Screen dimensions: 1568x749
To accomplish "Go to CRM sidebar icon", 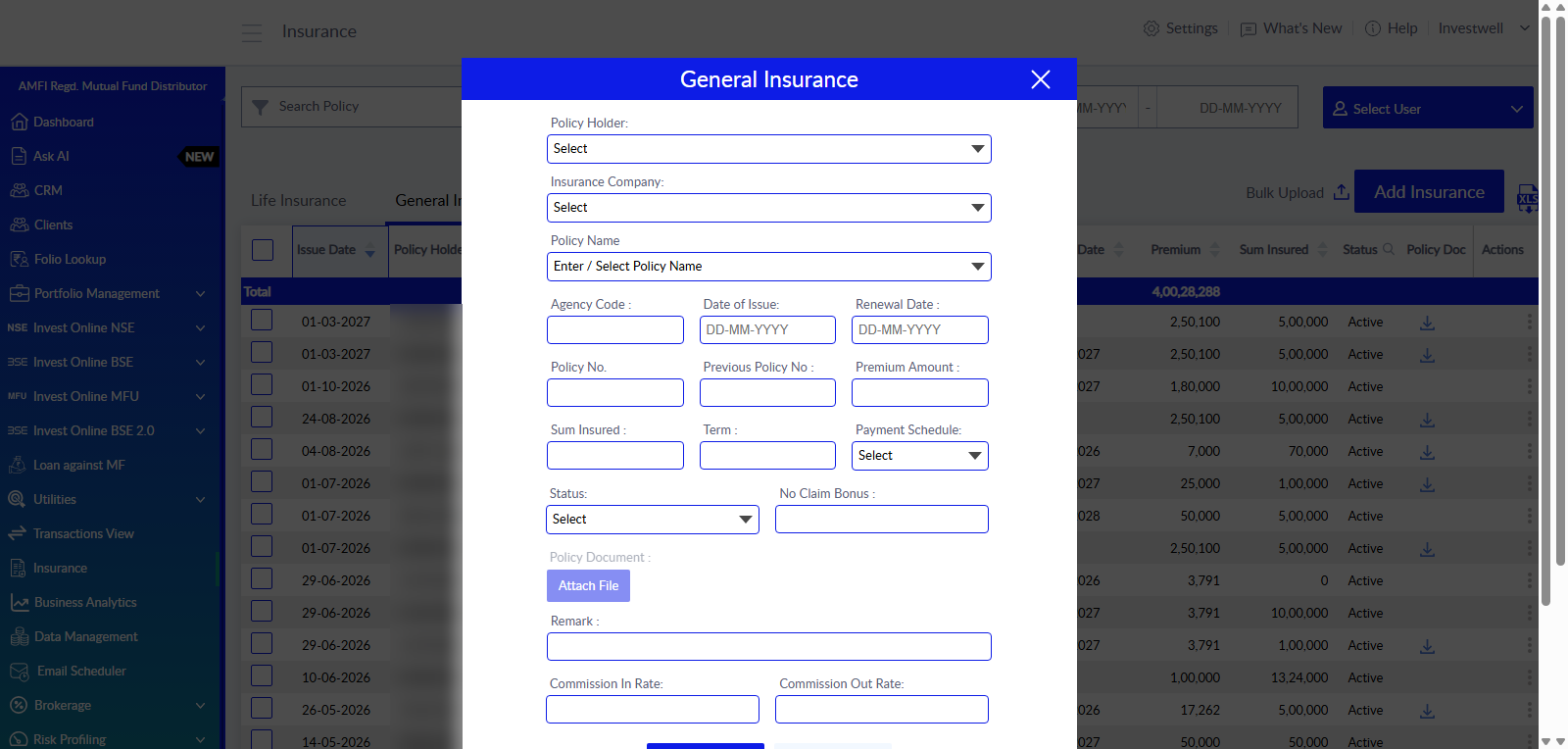I will tap(19, 190).
